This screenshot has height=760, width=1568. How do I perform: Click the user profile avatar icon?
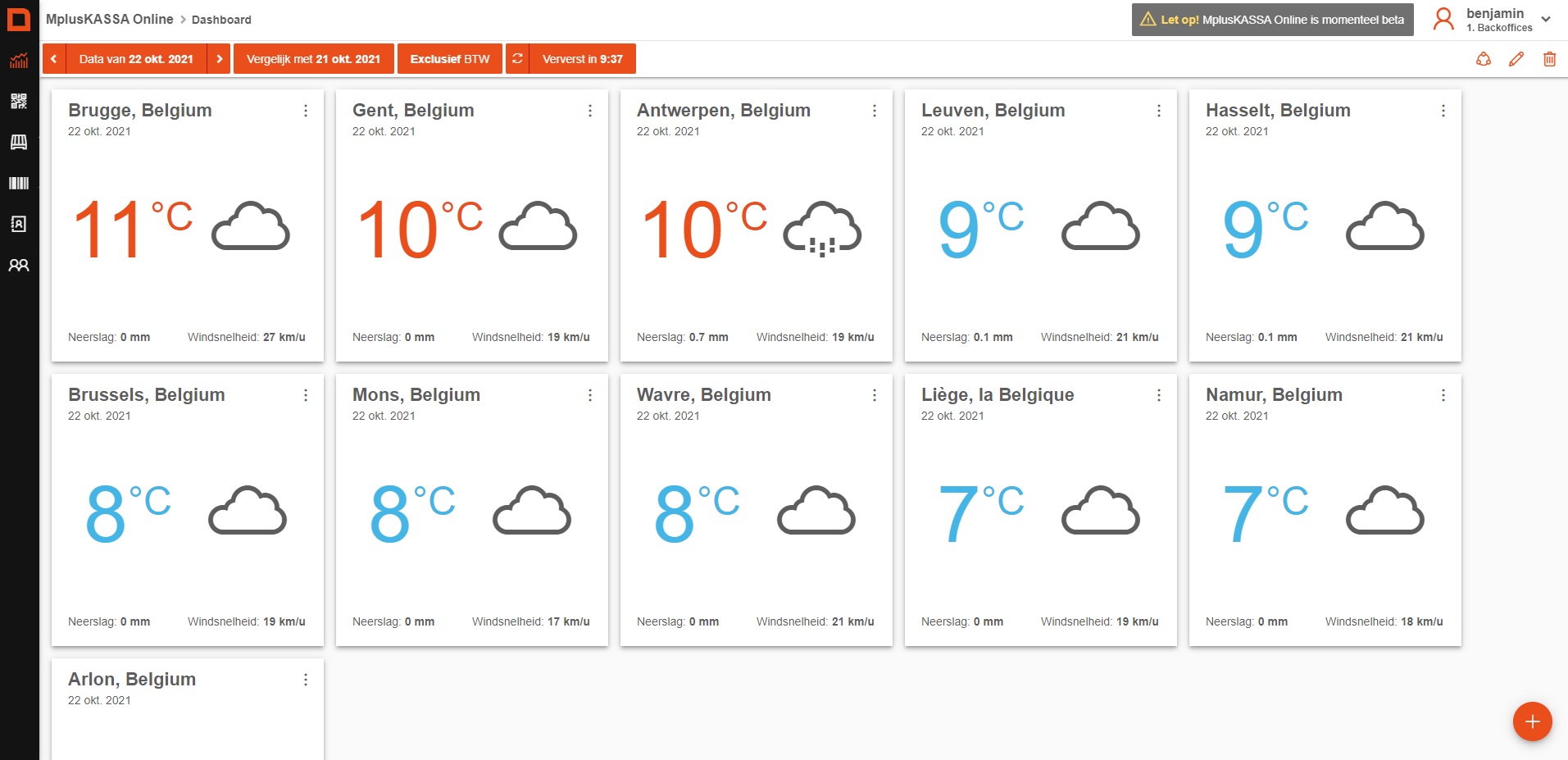coord(1443,19)
